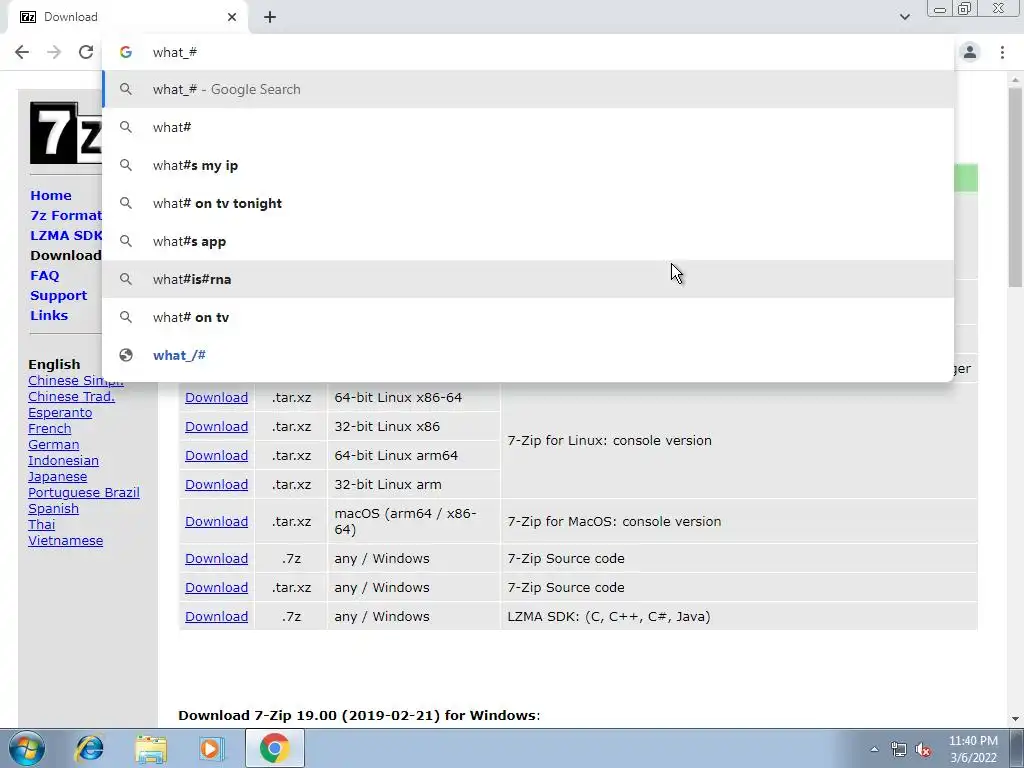Image resolution: width=1024 pixels, height=768 pixels.
Task: Switch language to Vietnamese
Action: (65, 541)
